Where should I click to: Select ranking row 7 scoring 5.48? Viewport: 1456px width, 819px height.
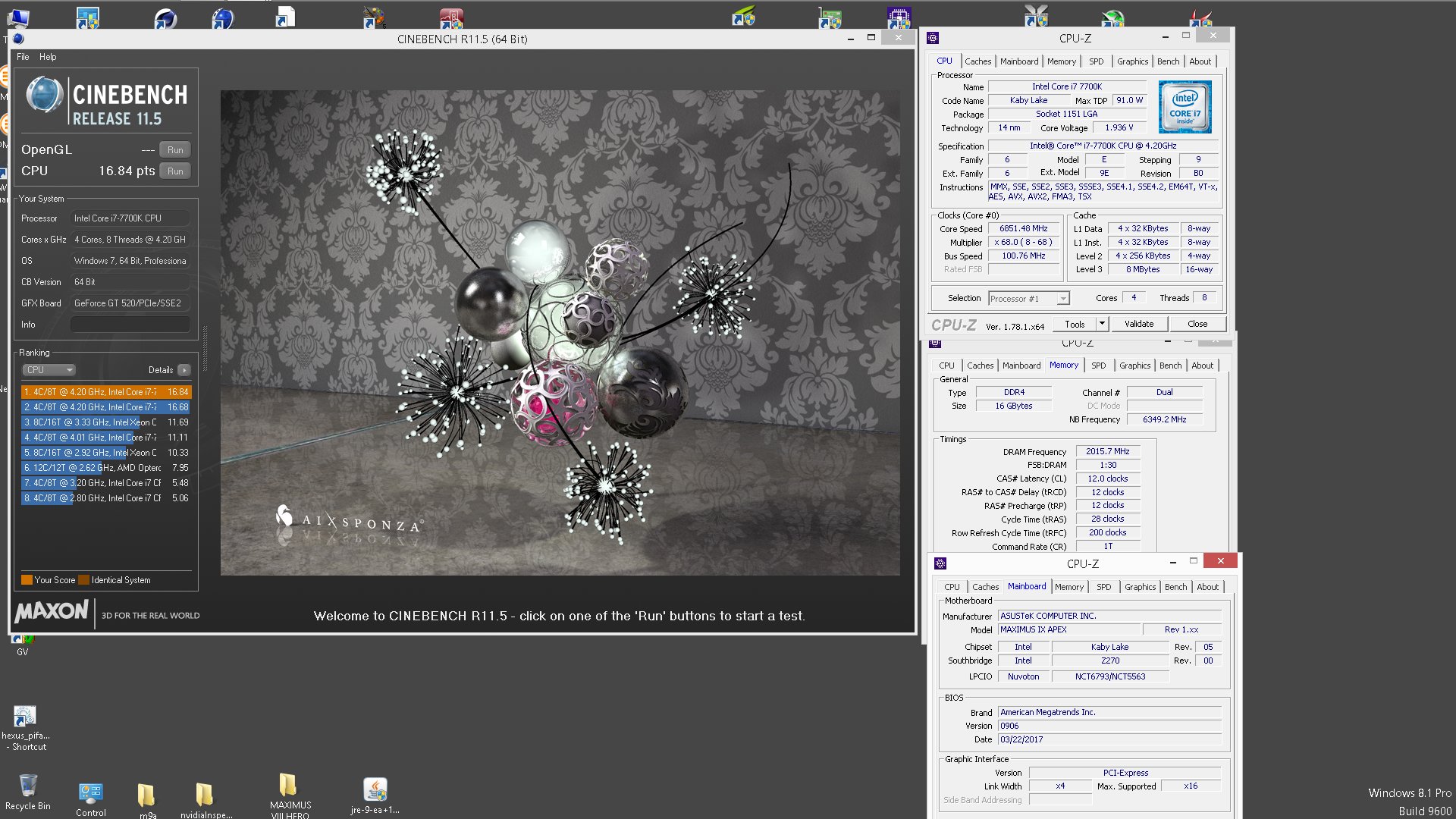click(106, 483)
